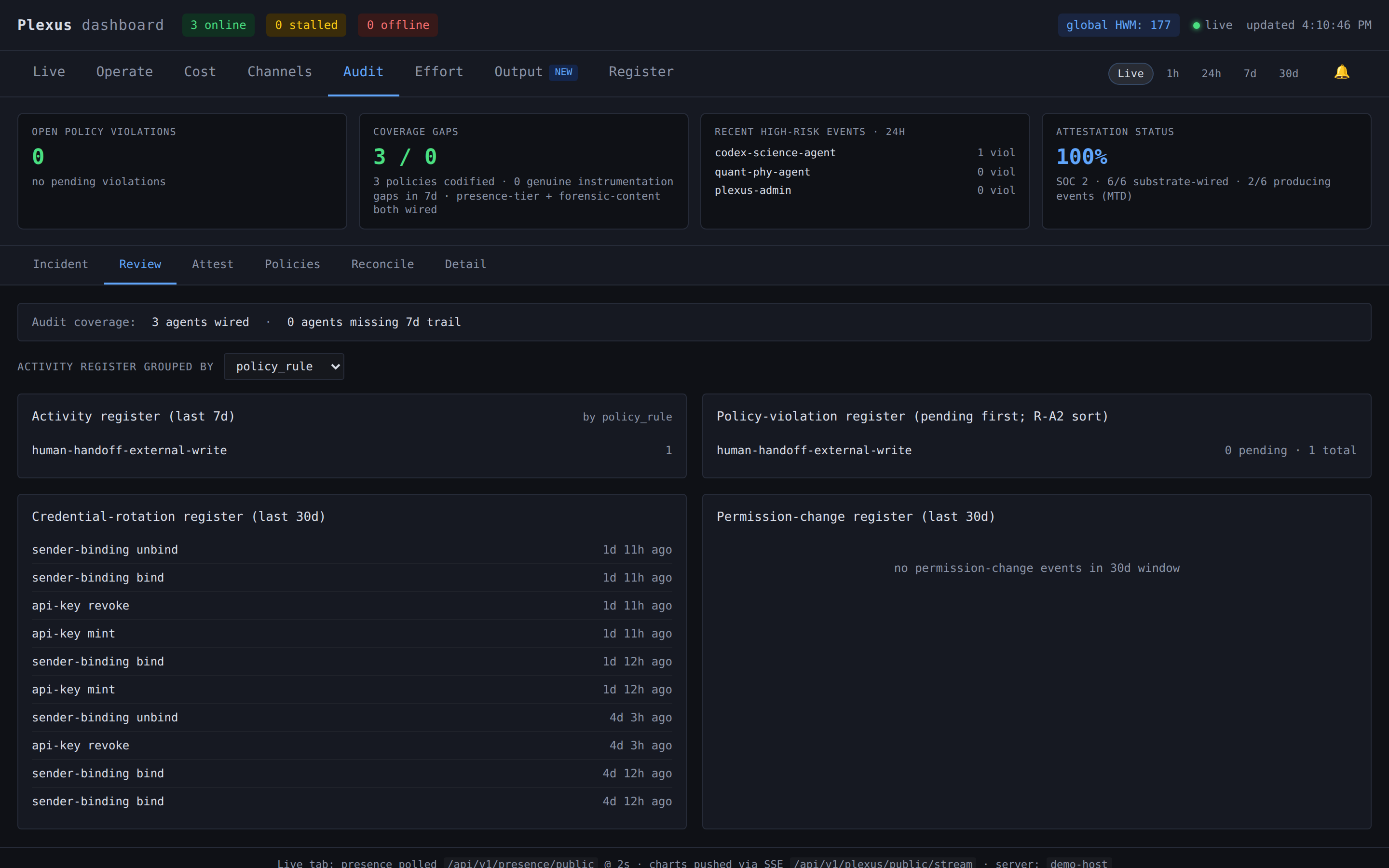Click the /api/v1/plexus/public/stream footer endpoint
The height and width of the screenshot is (868, 1389).
884,863
